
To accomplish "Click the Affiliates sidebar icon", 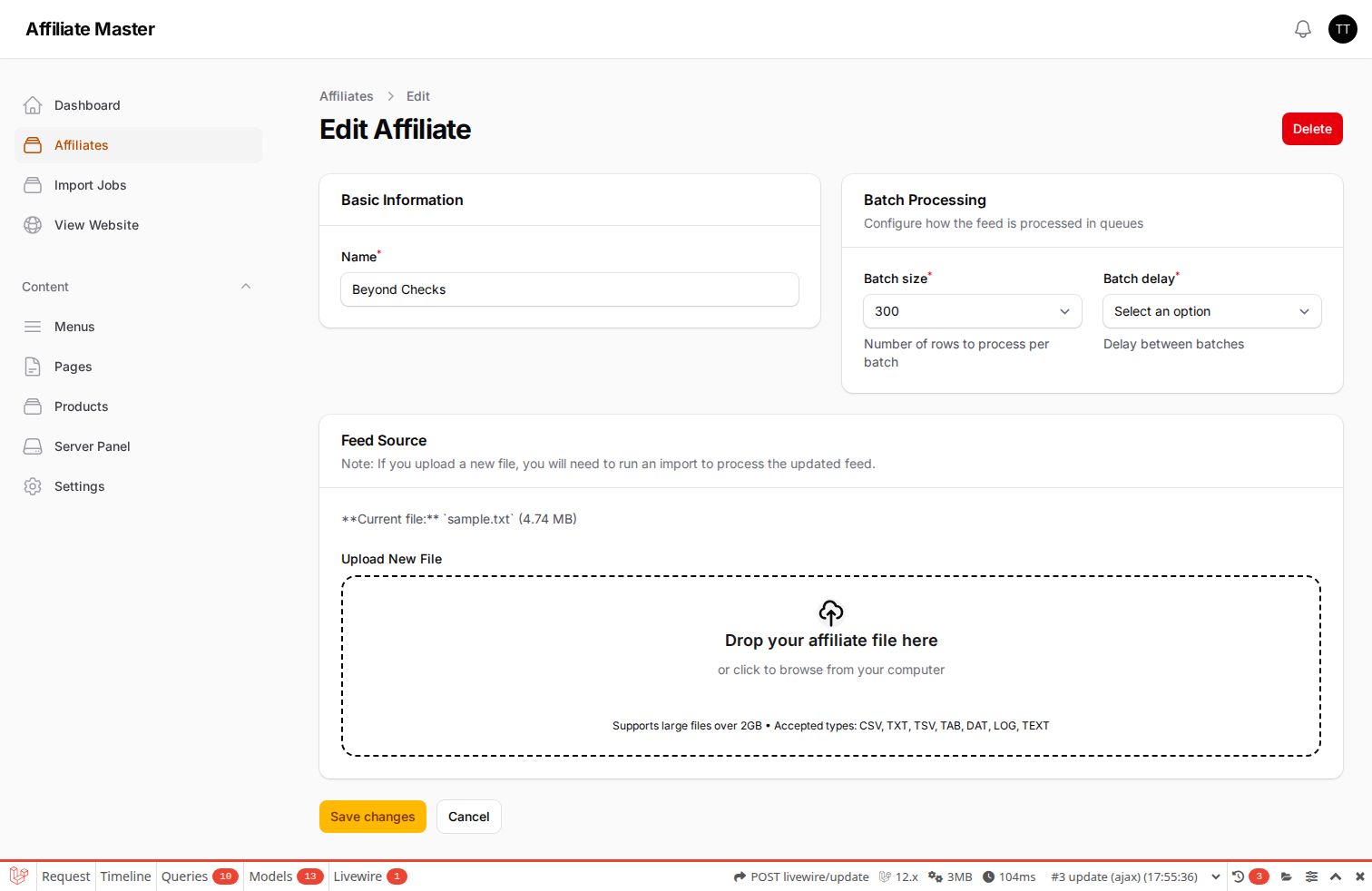I will (x=33, y=145).
